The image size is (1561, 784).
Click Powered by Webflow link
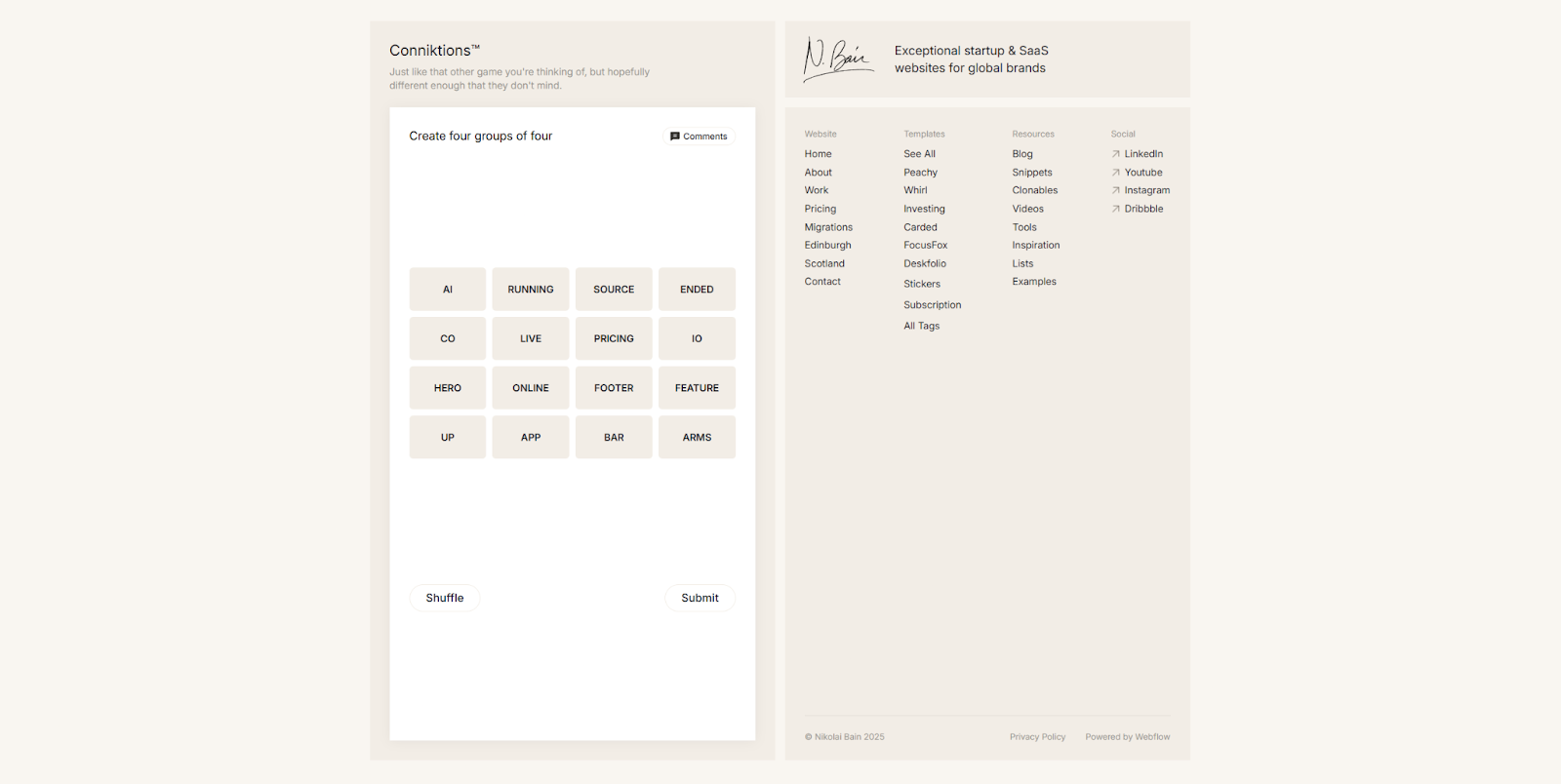(x=1128, y=737)
